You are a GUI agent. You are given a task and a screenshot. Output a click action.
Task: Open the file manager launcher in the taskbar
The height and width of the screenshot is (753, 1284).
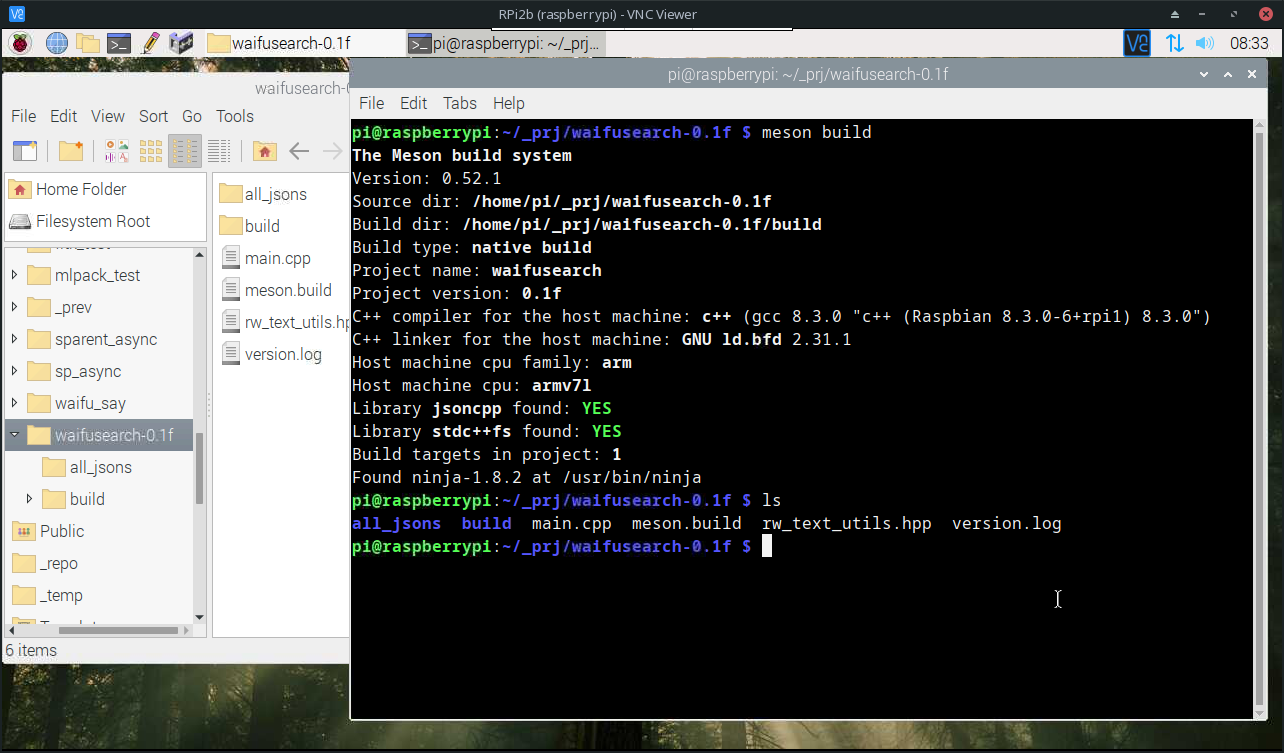[88, 43]
